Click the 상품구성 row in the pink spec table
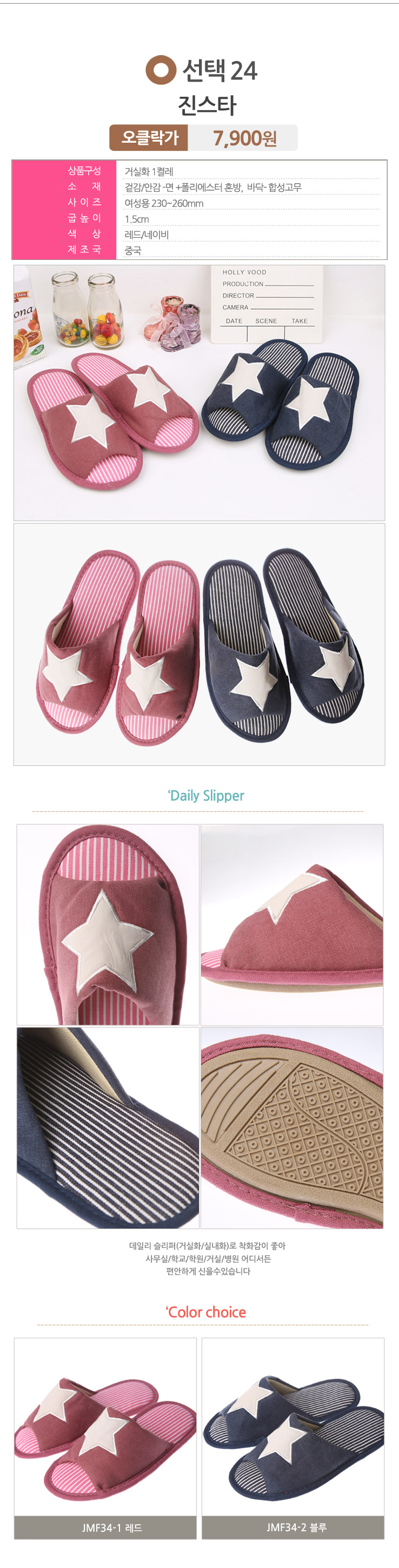The image size is (399, 1568). [x=199, y=171]
